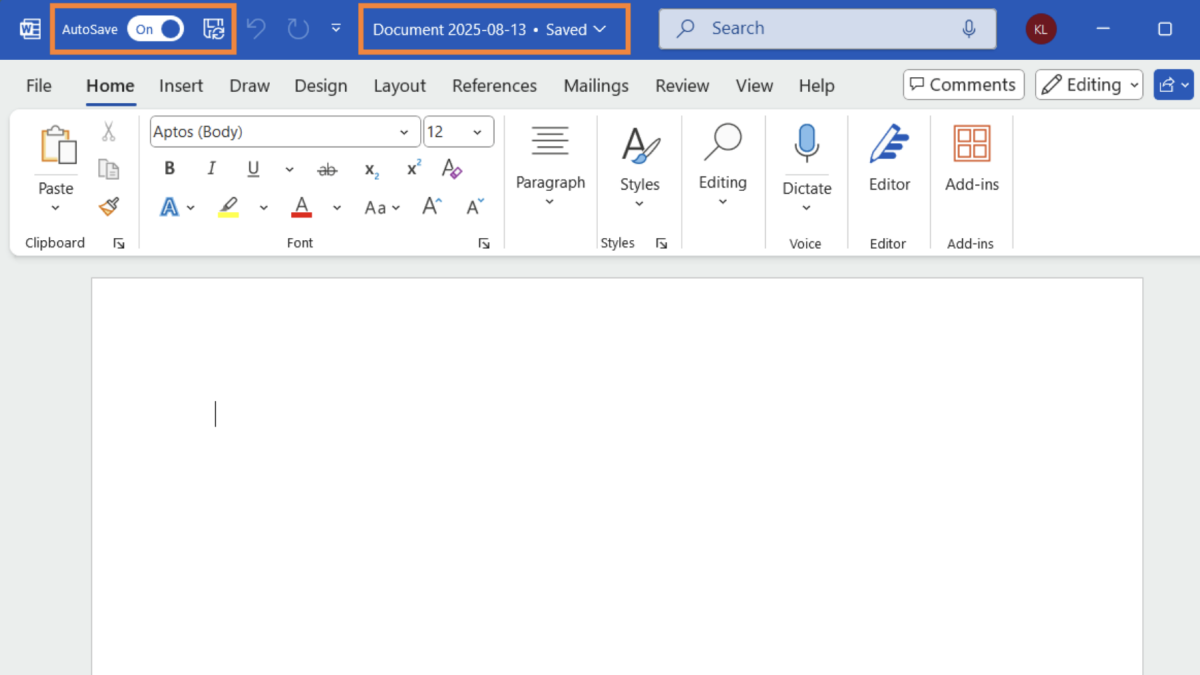1200x675 pixels.
Task: Open the font size dropdown
Action: point(479,131)
